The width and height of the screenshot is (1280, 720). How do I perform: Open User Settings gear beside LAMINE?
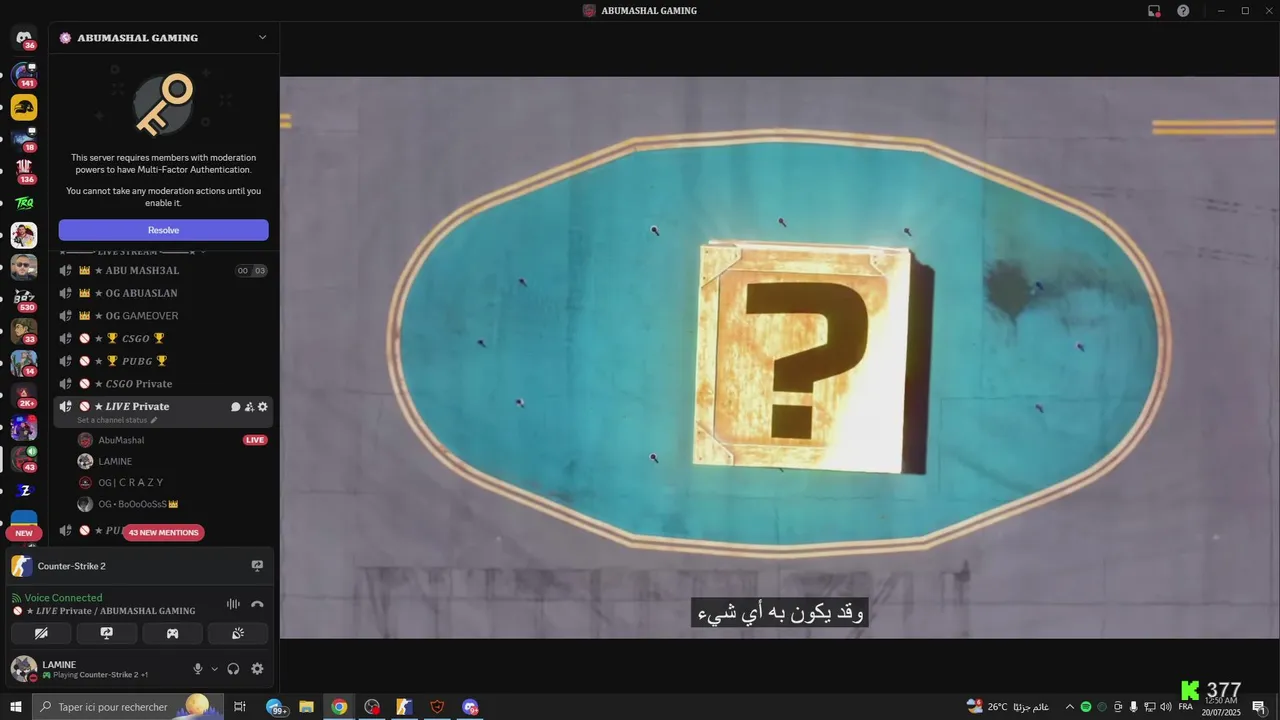[x=257, y=669]
